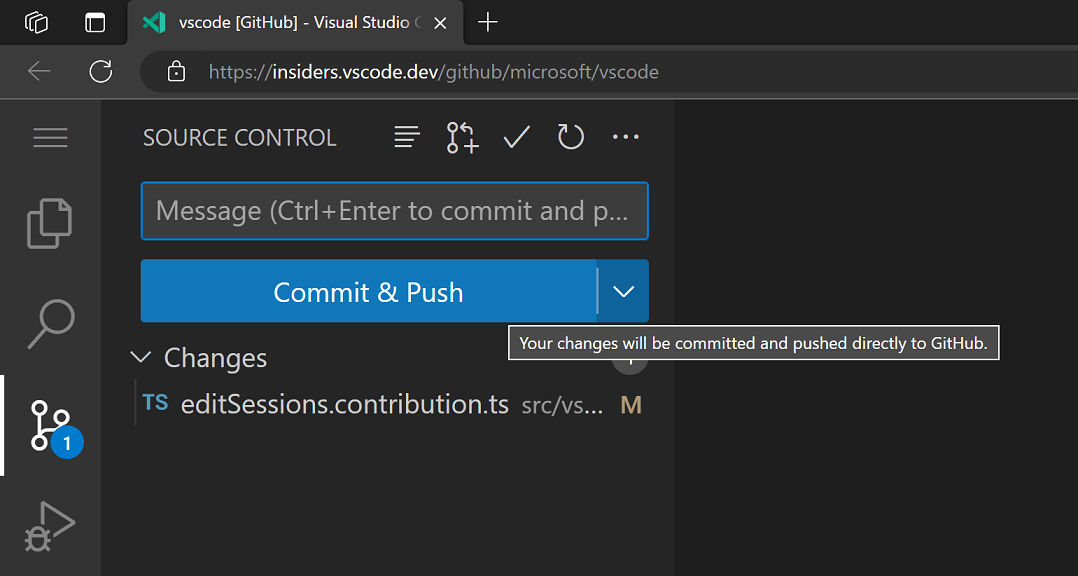Open the Search view
This screenshot has height=576, width=1078.
click(x=50, y=323)
